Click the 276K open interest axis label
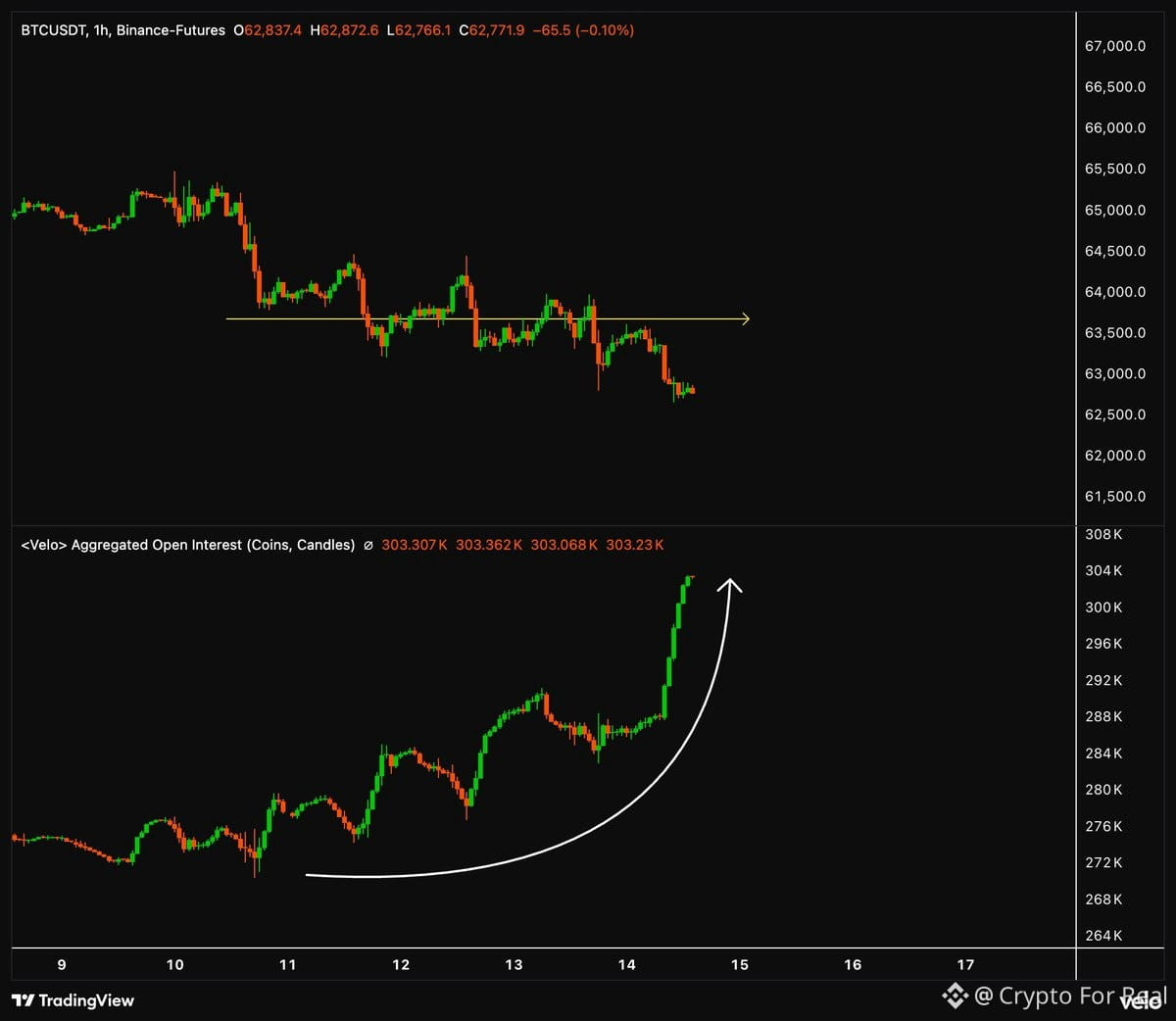The width and height of the screenshot is (1176, 1021). (1103, 826)
